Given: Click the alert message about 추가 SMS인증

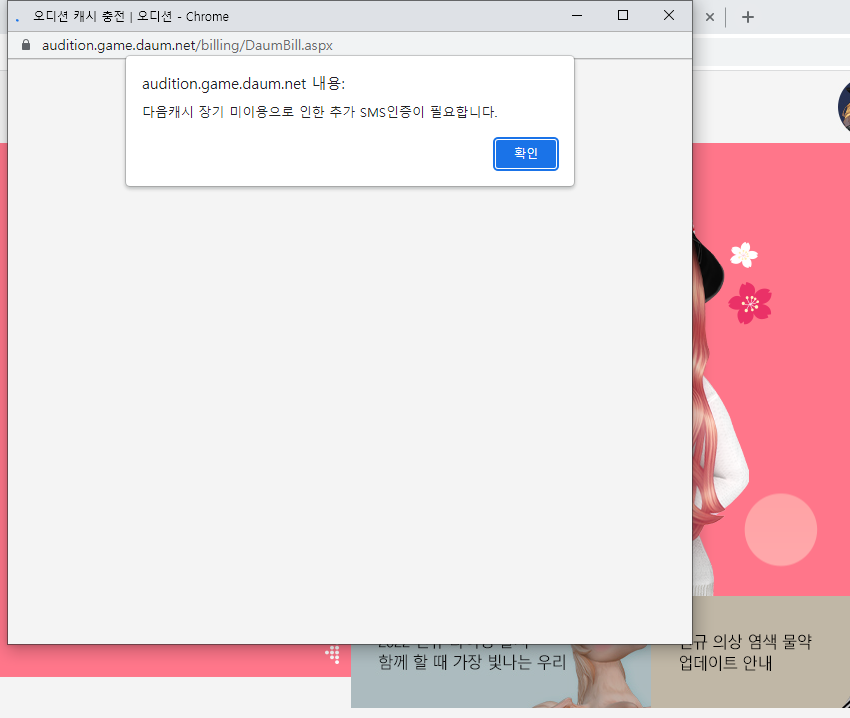Looking at the screenshot, I should click(x=320, y=112).
